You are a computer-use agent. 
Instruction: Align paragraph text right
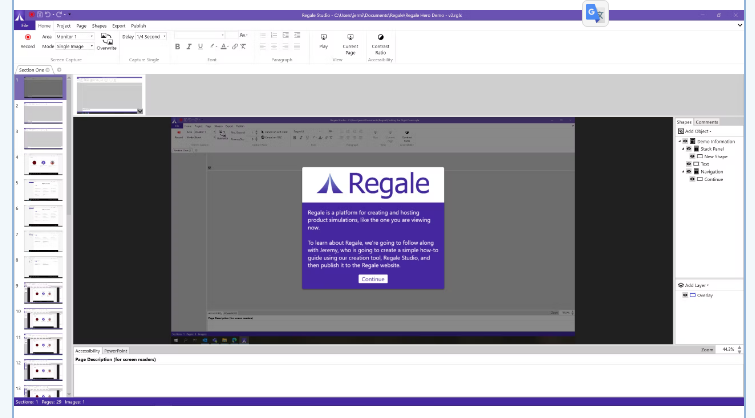(286, 47)
